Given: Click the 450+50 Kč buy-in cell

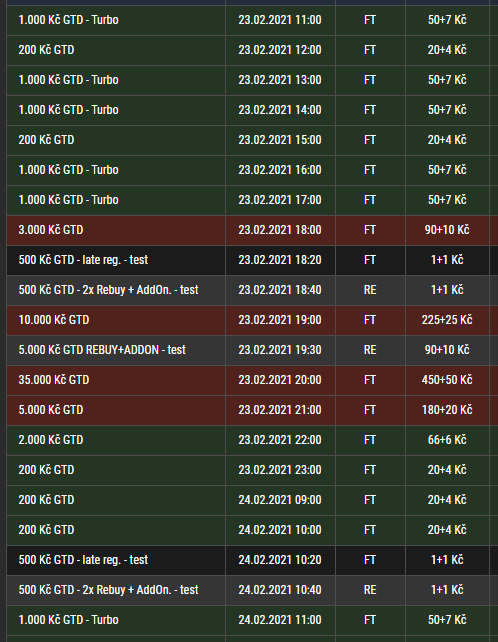Looking at the screenshot, I should (x=447, y=380).
